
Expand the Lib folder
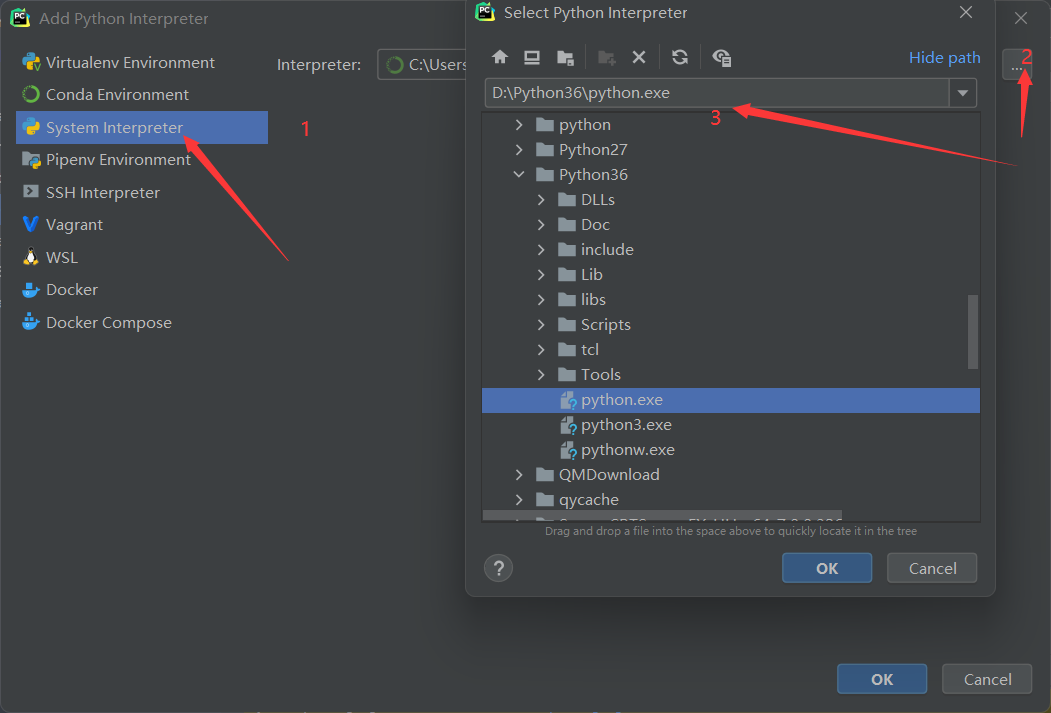[x=541, y=275]
